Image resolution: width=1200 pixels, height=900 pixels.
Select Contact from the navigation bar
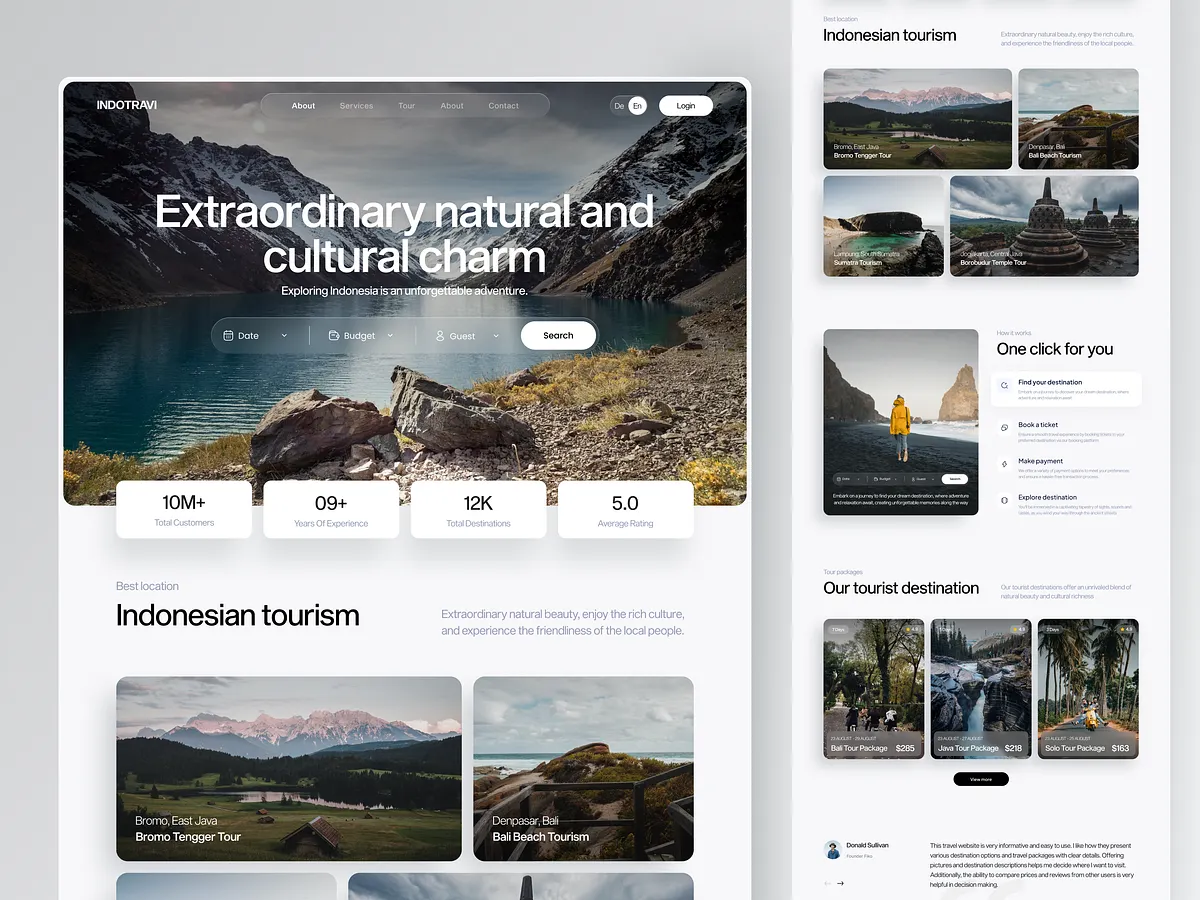click(503, 104)
